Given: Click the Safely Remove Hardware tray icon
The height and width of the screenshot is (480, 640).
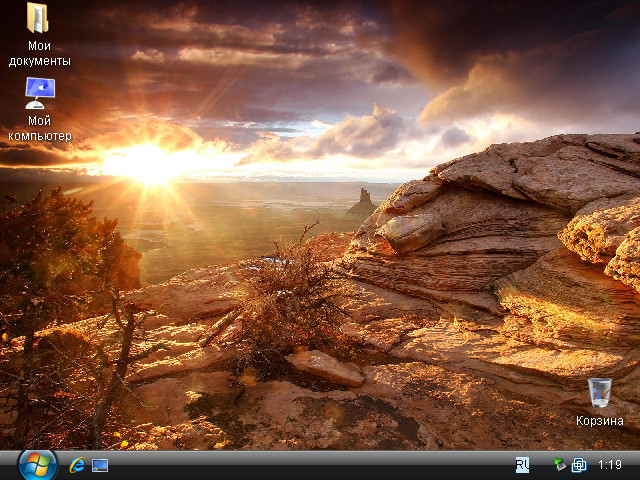Looking at the screenshot, I should [x=560, y=465].
